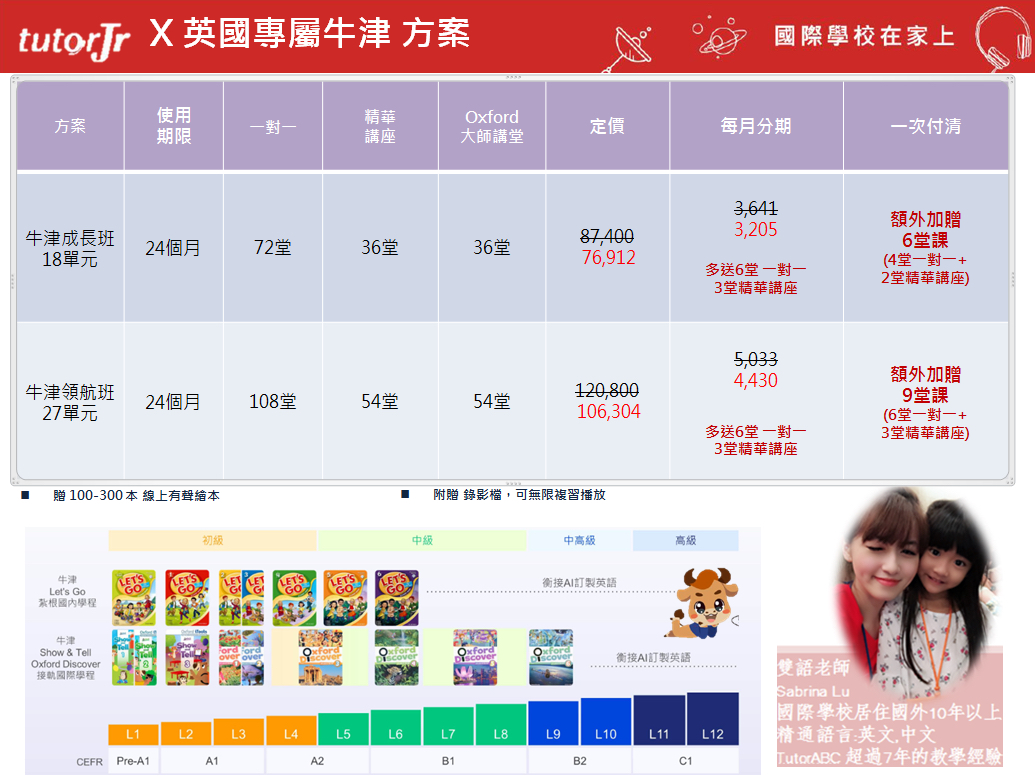Click the orange L1 level bar
Viewport: 1035px width, 780px height.
pyautogui.click(x=134, y=734)
